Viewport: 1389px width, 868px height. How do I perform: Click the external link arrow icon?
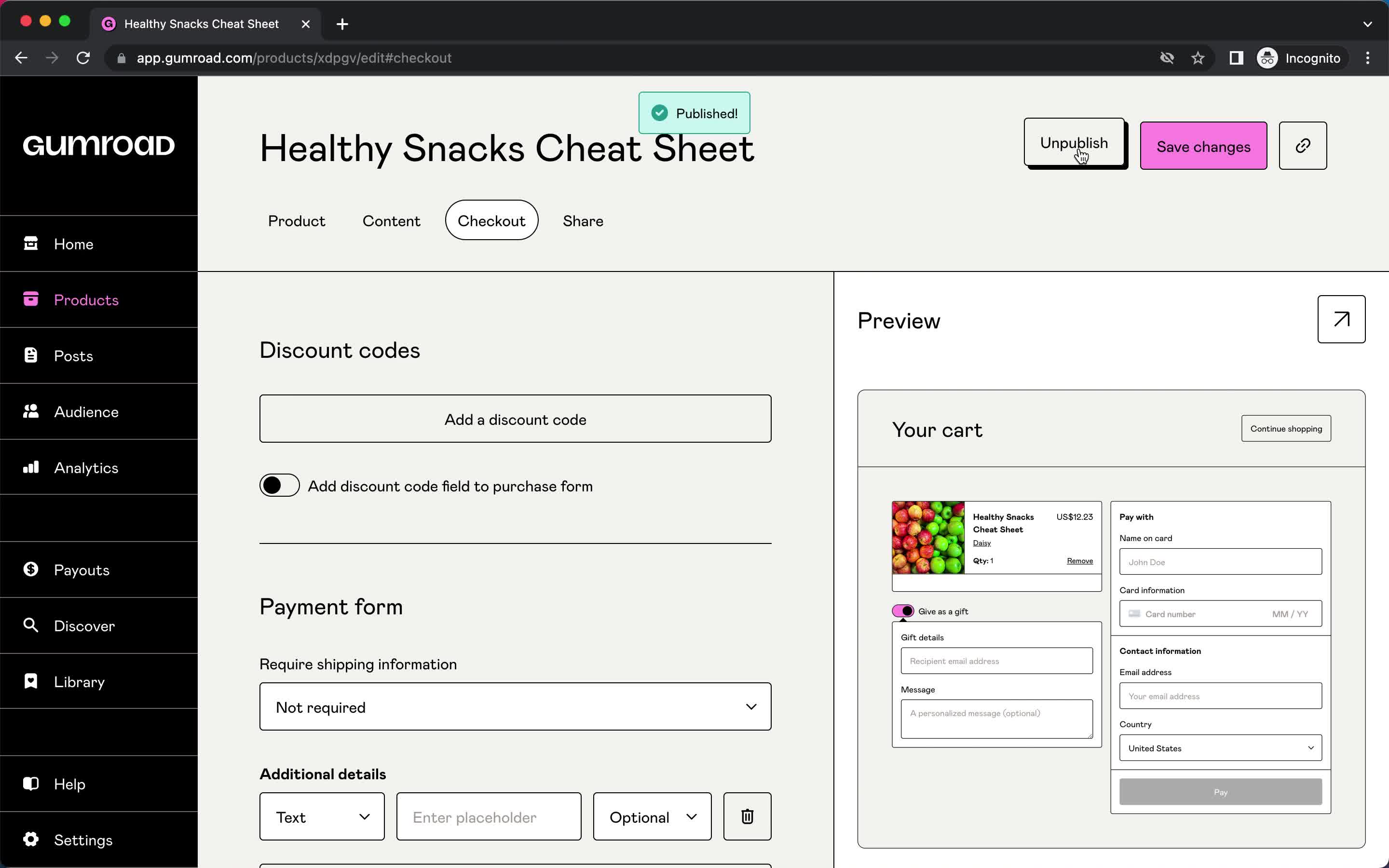1341,319
